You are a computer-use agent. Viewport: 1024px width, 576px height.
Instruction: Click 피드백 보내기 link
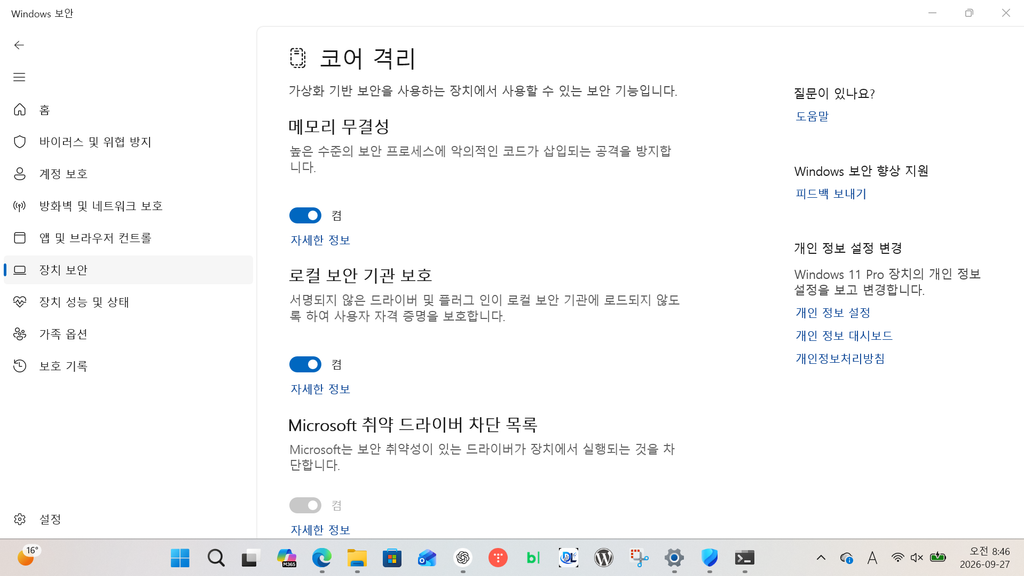[x=831, y=194]
